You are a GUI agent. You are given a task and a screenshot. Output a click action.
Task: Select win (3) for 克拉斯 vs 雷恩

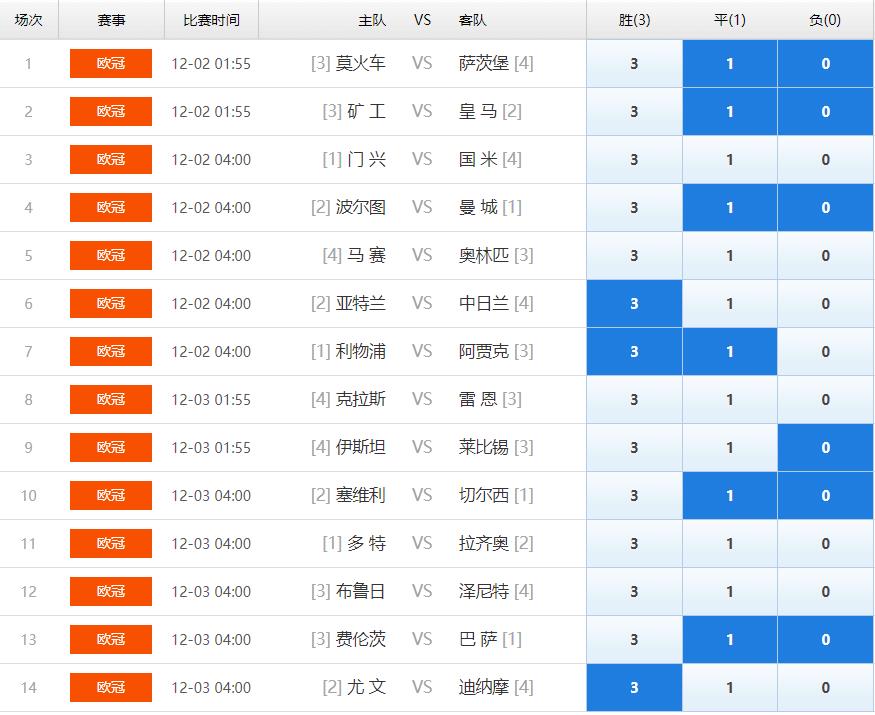[634, 400]
